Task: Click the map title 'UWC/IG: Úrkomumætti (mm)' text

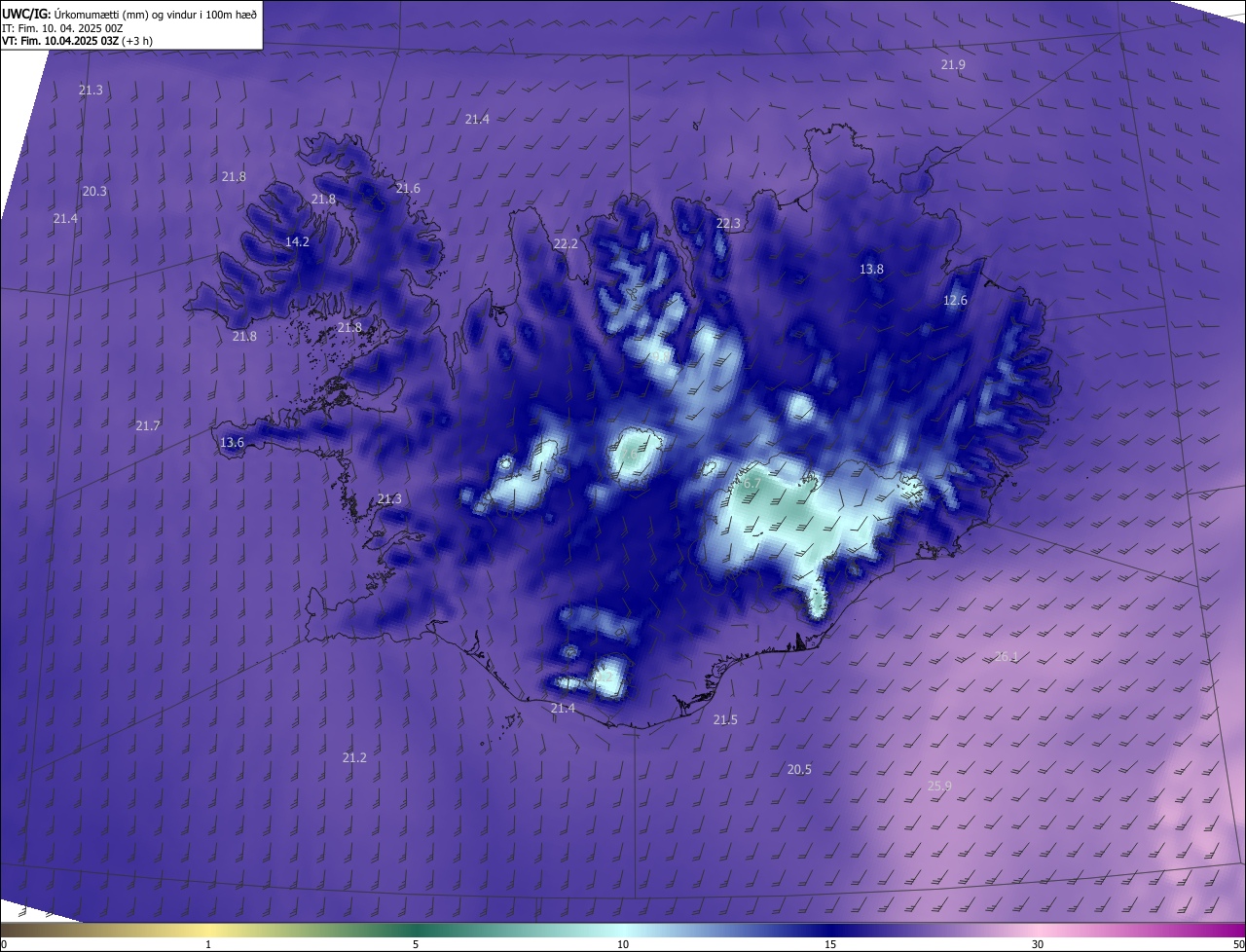Action: coord(75,14)
